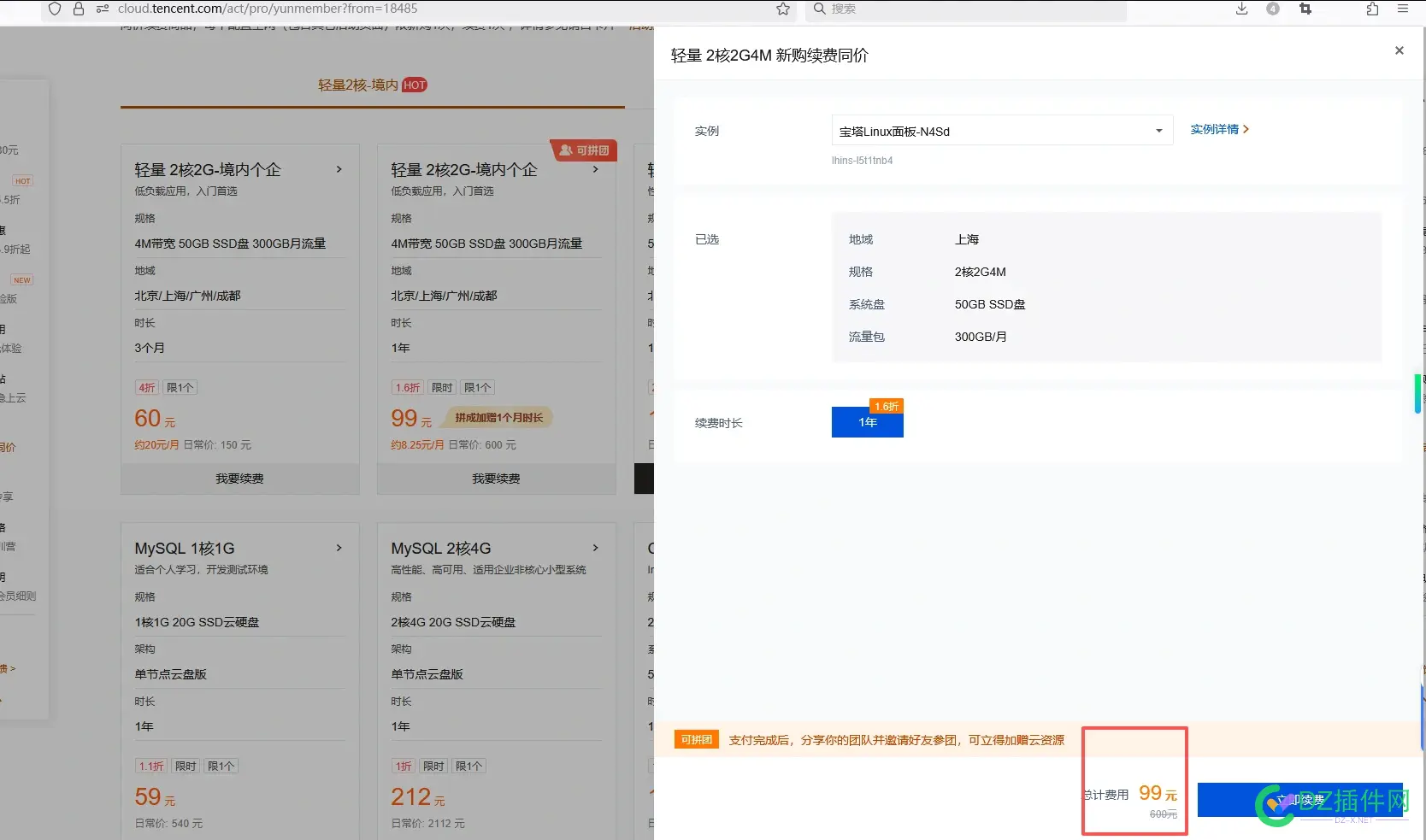Select the 1年 renewal duration option
The width and height of the screenshot is (1426, 840).
[868, 422]
